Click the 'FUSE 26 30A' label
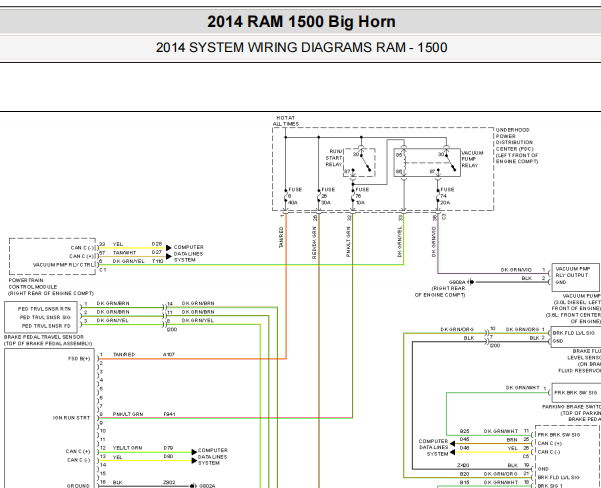Image resolution: width=601 pixels, height=488 pixels. tap(328, 196)
